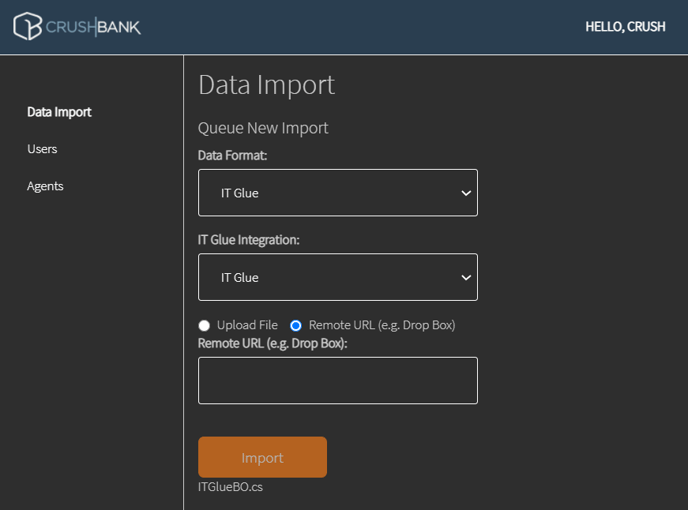Select the Upload File radio option
This screenshot has height=510, width=688.
point(204,325)
